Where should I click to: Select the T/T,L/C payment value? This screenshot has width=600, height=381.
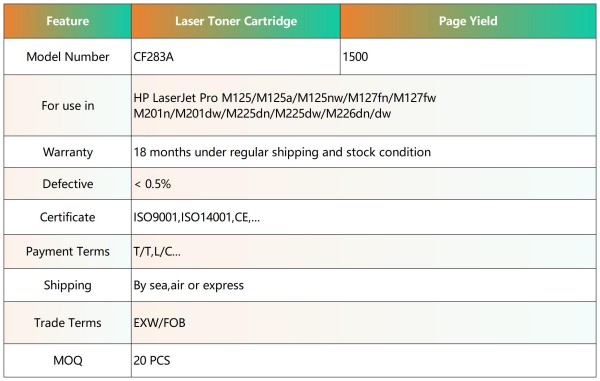(157, 252)
